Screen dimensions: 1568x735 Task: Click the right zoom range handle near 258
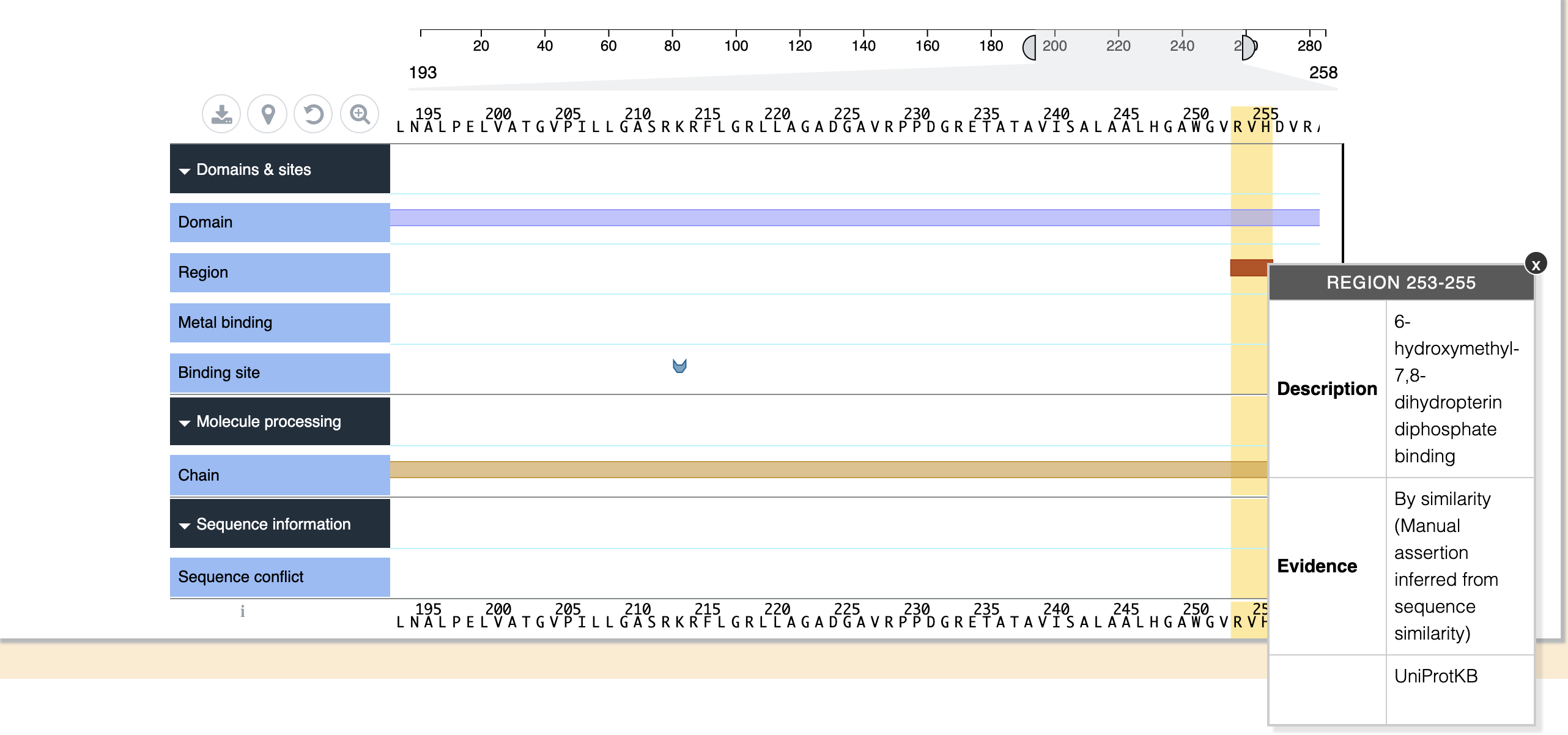1248,48
